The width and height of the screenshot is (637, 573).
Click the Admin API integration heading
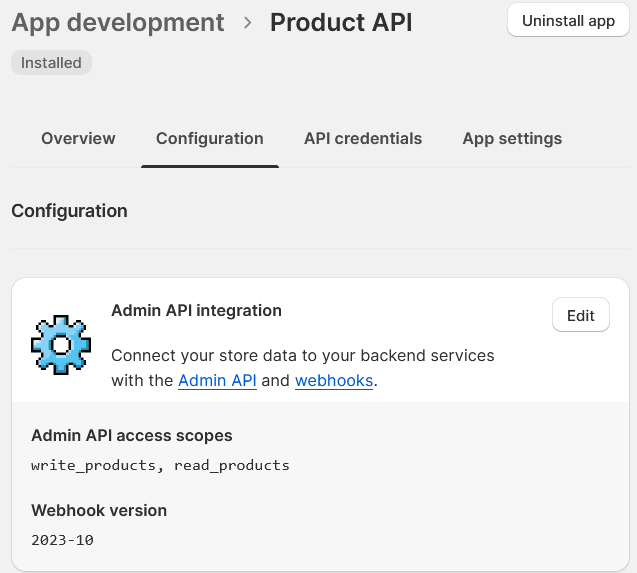pyautogui.click(x=196, y=311)
